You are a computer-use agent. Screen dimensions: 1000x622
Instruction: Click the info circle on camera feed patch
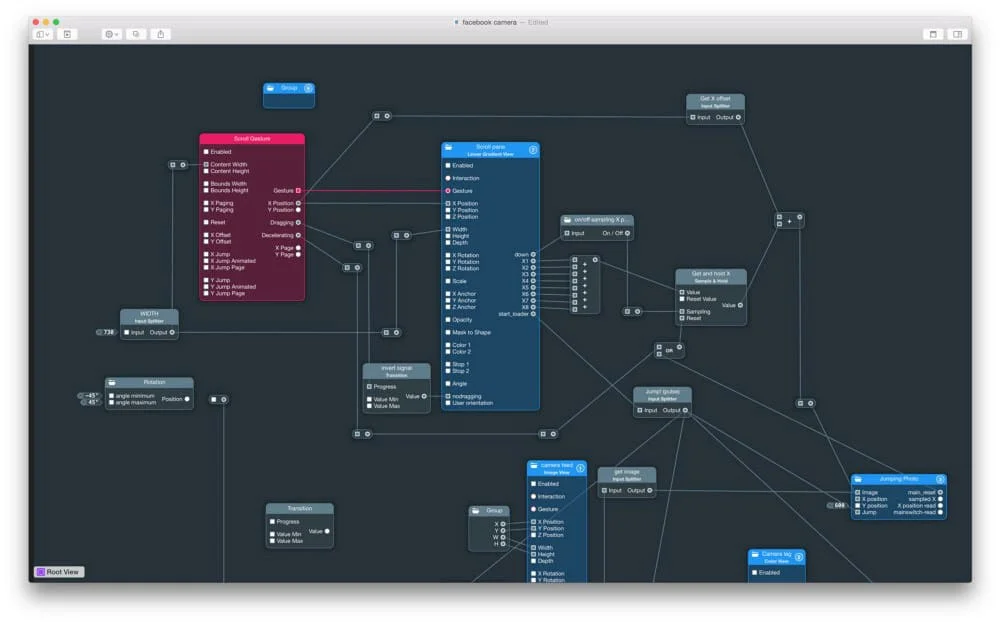(580, 468)
